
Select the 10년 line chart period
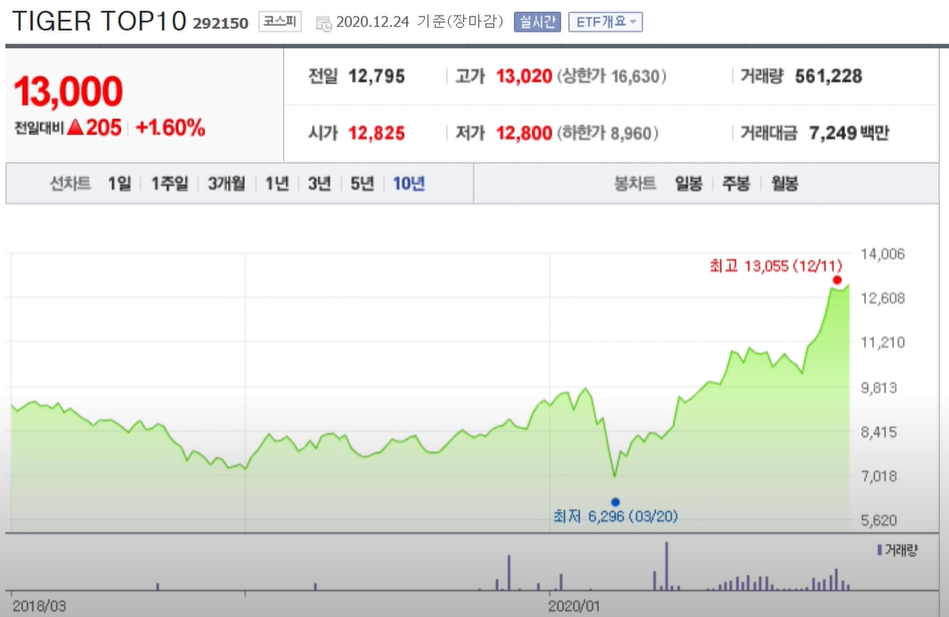(409, 183)
